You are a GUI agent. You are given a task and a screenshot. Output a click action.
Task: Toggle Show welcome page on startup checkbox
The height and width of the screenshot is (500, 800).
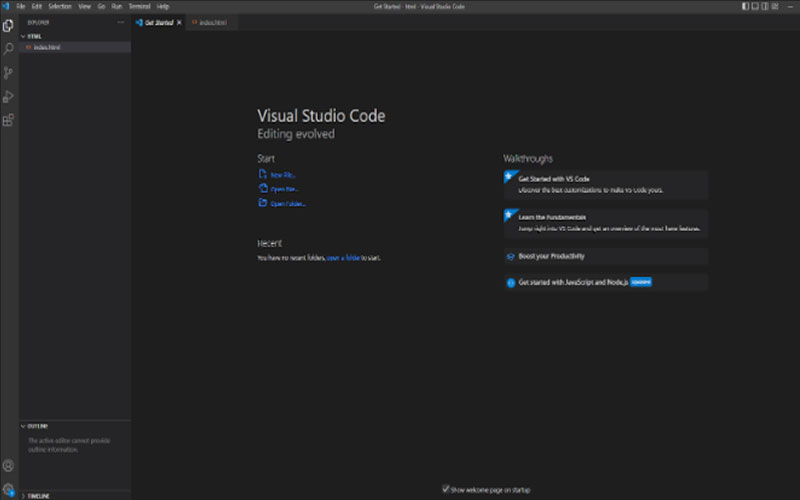click(445, 489)
